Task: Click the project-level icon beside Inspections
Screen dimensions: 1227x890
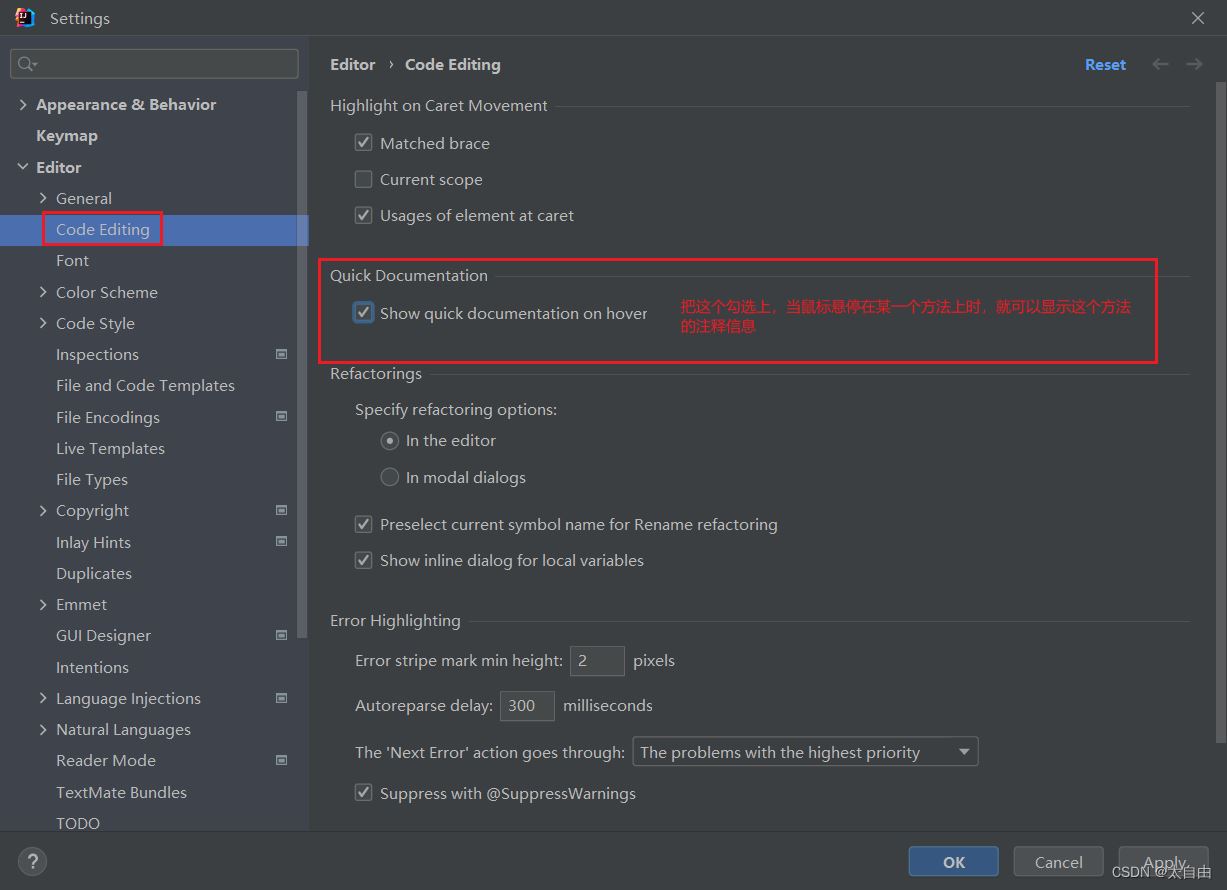Action: (x=281, y=354)
